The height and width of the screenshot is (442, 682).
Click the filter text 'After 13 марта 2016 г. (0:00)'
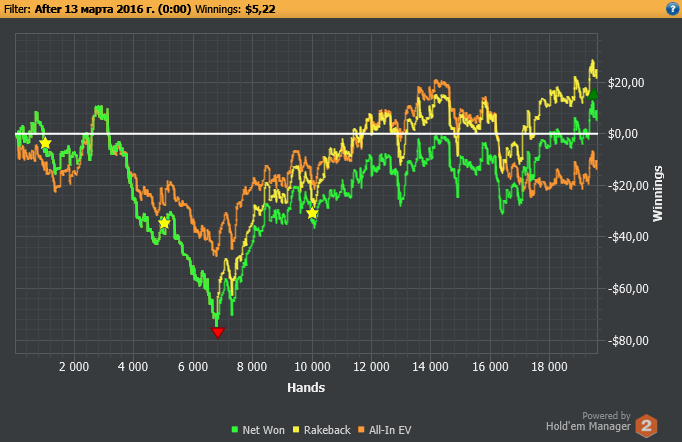[113, 9]
